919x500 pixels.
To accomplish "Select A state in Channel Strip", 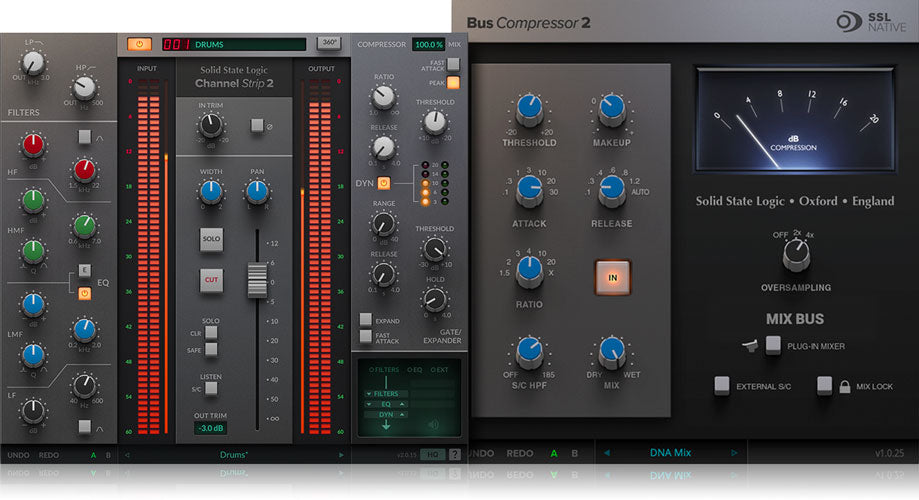I will [93, 455].
